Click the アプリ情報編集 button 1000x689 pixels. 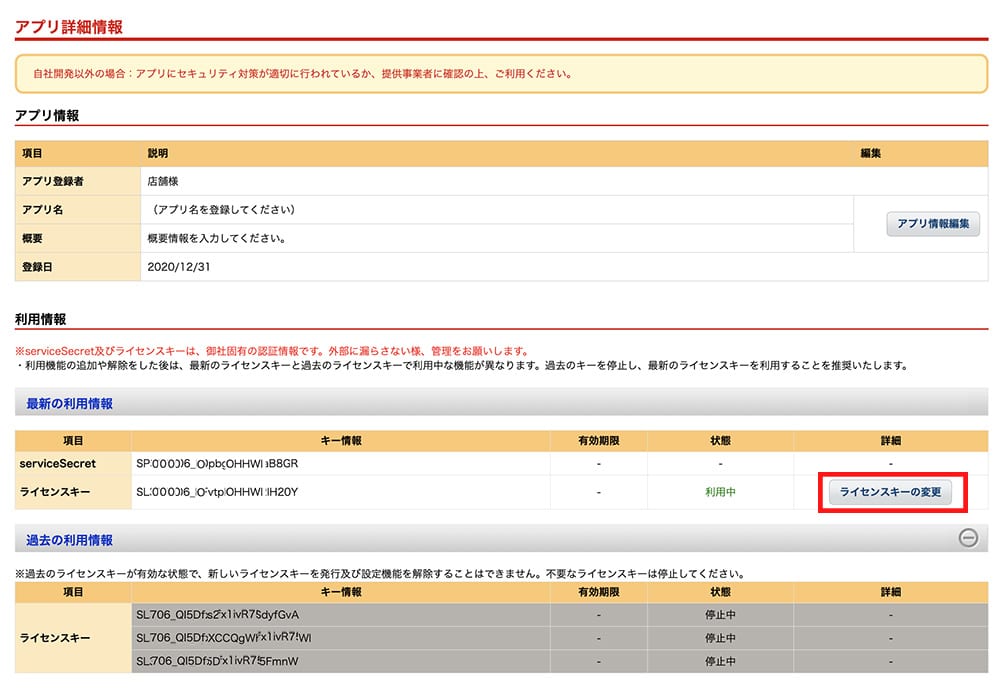[933, 224]
